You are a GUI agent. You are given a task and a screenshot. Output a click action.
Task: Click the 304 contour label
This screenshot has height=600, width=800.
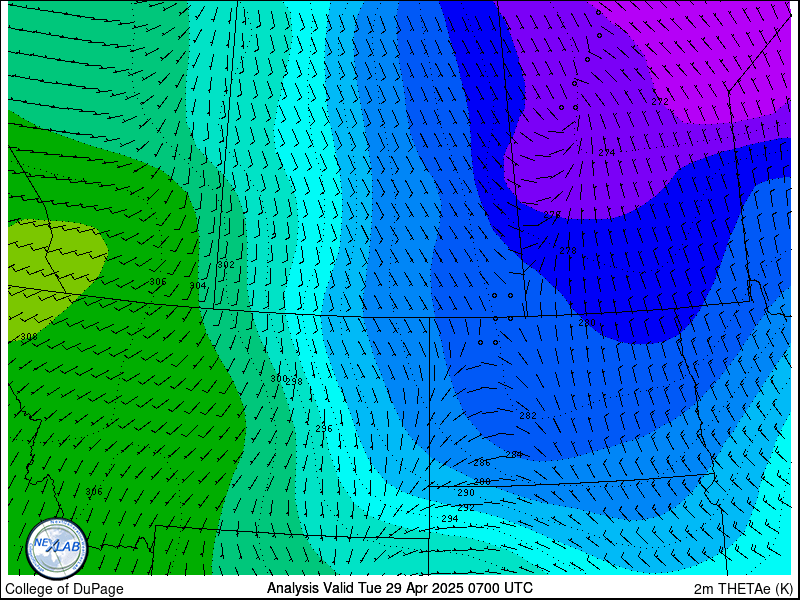point(198,285)
